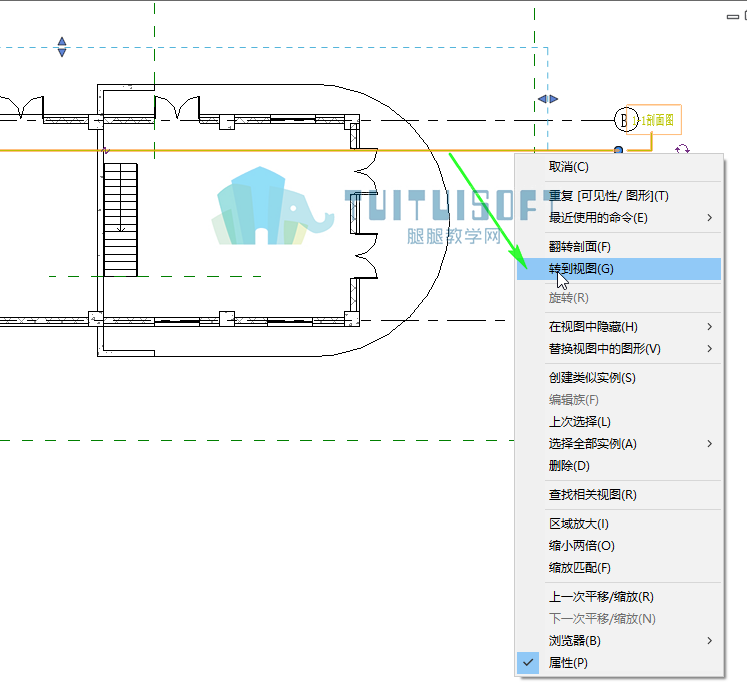
Task: Choose 上次选择(L) menu item
Action: pyautogui.click(x=618, y=422)
